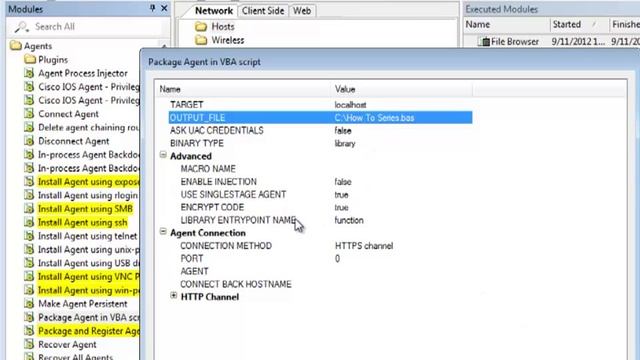Image resolution: width=640 pixels, height=360 pixels.
Task: Collapse the Agent Connection section
Action: point(163,232)
